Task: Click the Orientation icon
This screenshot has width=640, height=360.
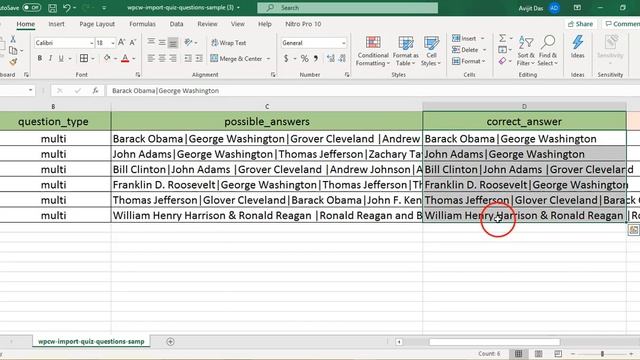Action: [189, 42]
